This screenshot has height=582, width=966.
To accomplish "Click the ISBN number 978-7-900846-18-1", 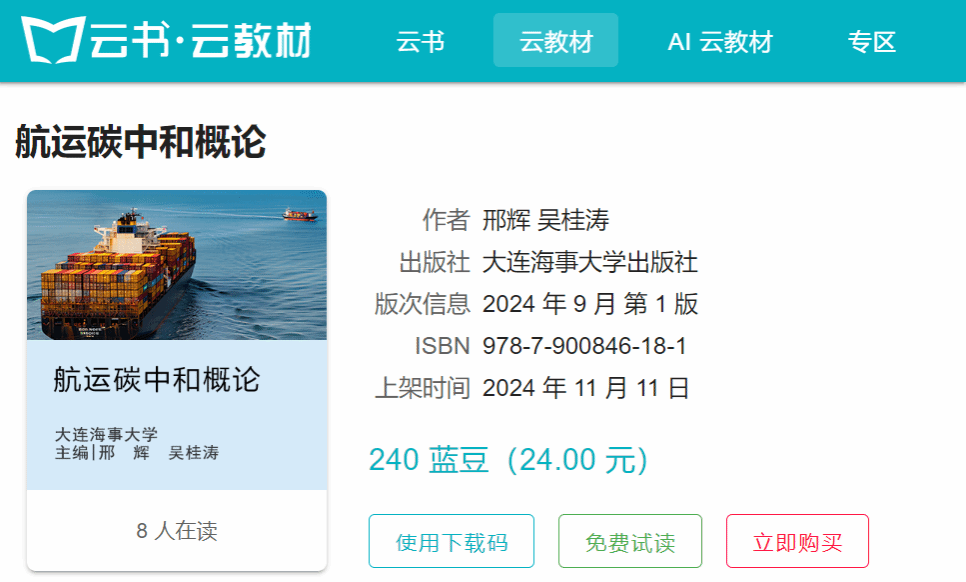I will coord(584,346).
